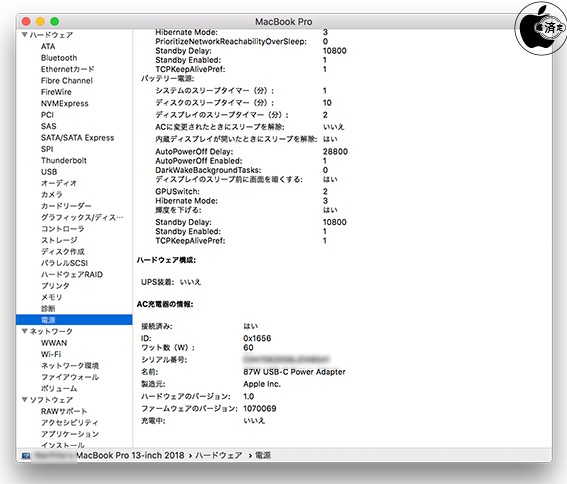The height and width of the screenshot is (484, 567).
Task: Select カードリーダー in the sidebar
Action: [x=66, y=206]
